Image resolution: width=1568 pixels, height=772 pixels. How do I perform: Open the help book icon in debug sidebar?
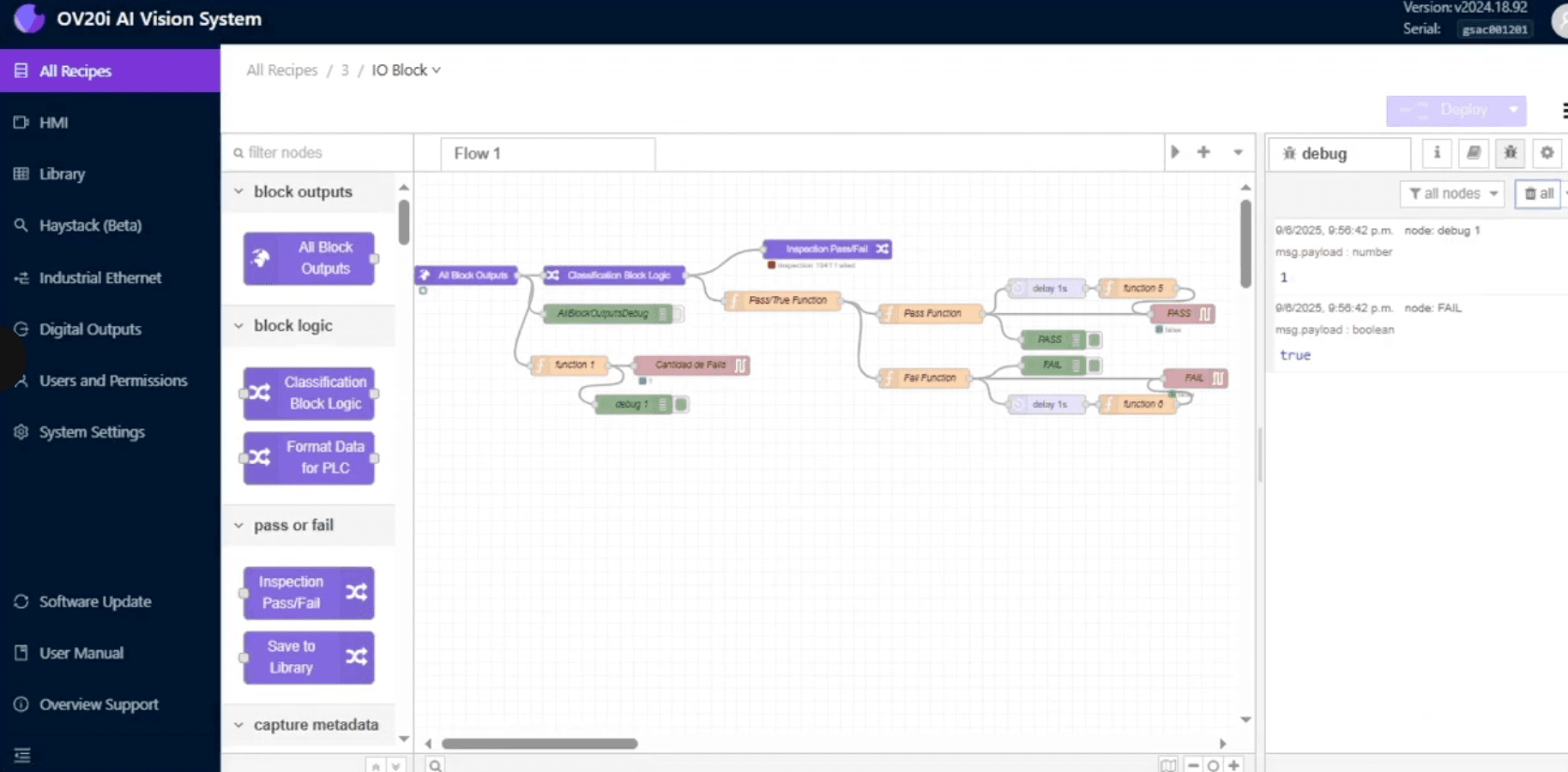(1474, 153)
